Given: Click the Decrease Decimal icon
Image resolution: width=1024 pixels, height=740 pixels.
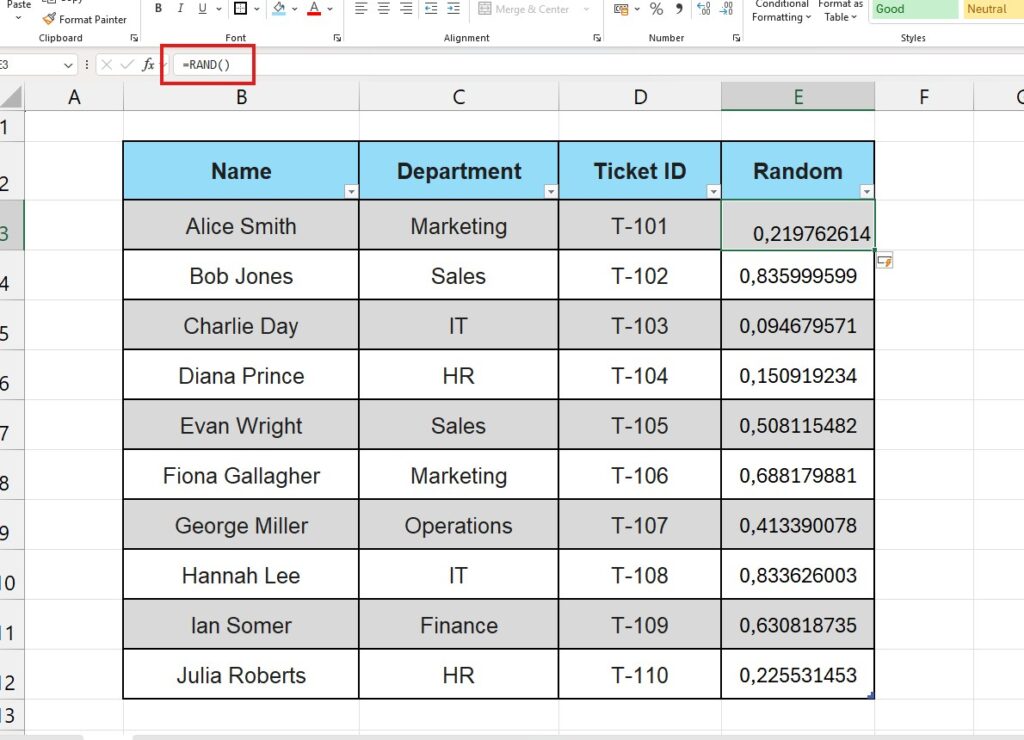Looking at the screenshot, I should (x=727, y=10).
